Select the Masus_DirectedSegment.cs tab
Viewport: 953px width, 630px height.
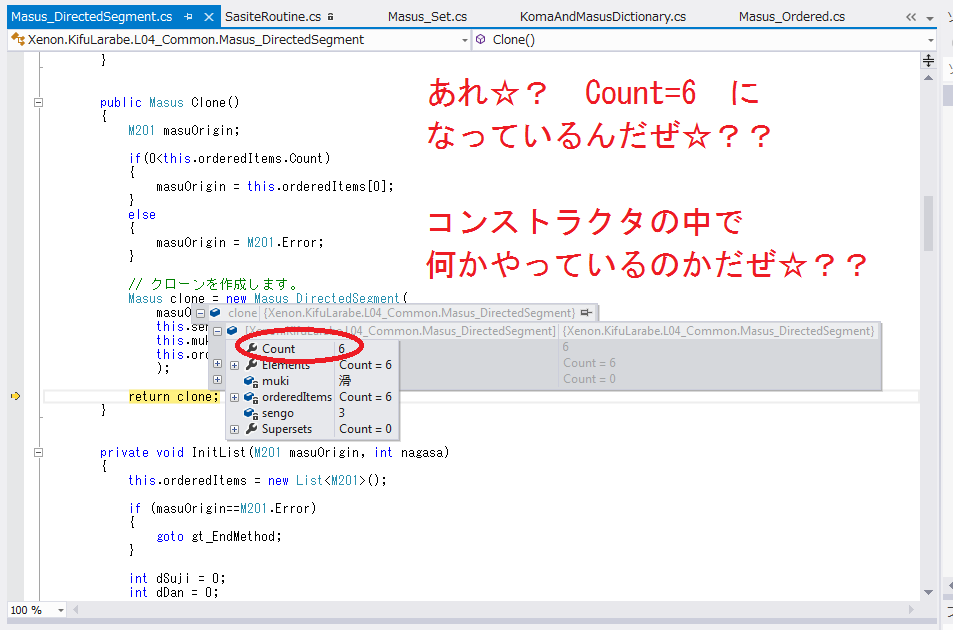pyautogui.click(x=92, y=17)
